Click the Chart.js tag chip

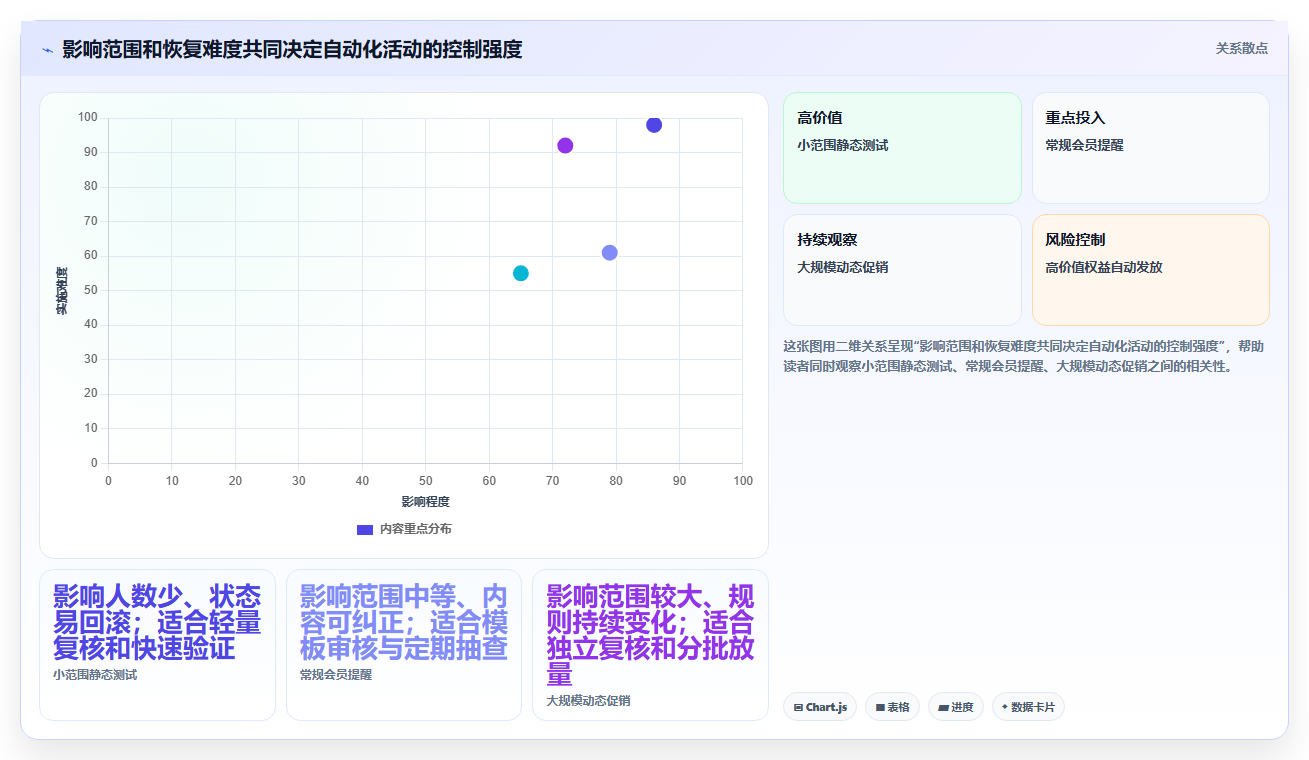[820, 707]
